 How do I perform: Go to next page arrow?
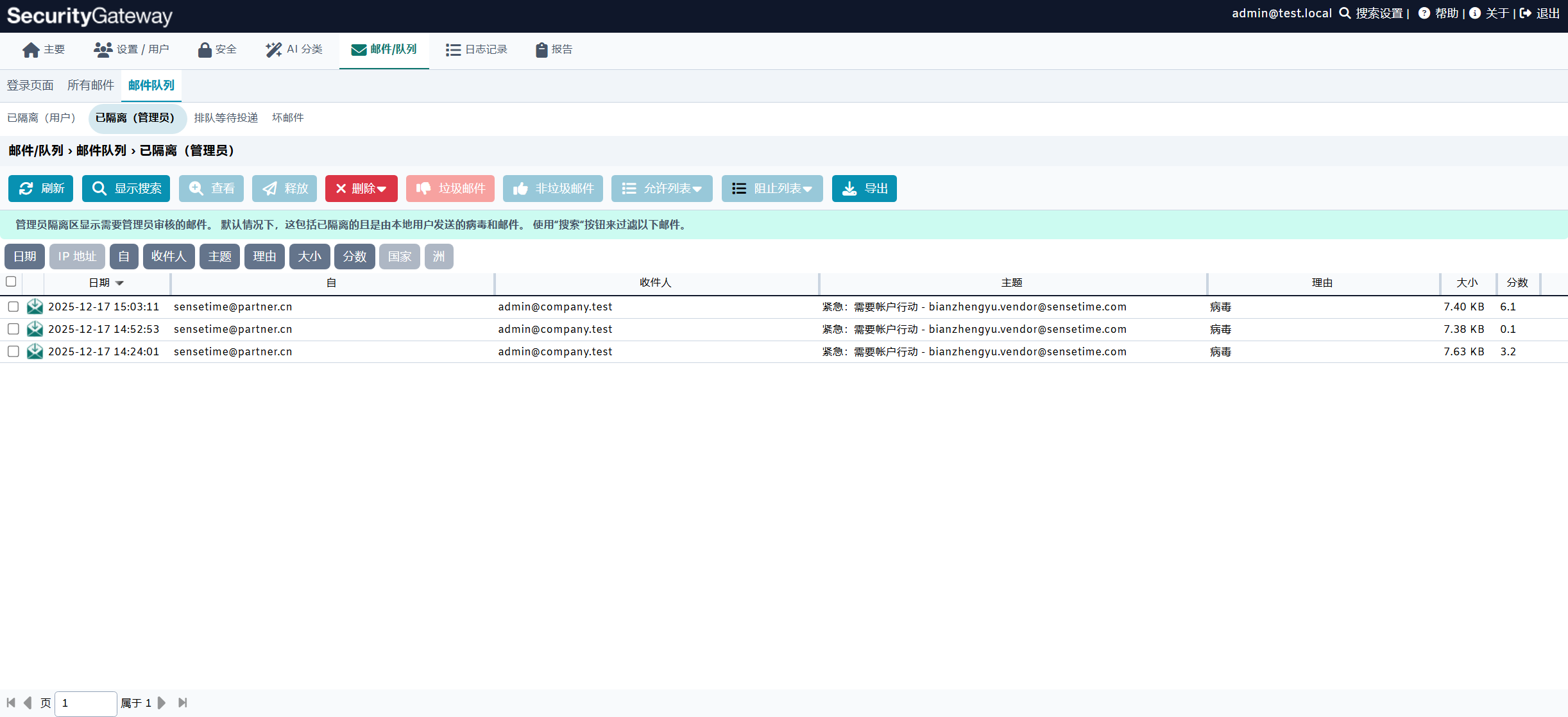pyautogui.click(x=162, y=703)
